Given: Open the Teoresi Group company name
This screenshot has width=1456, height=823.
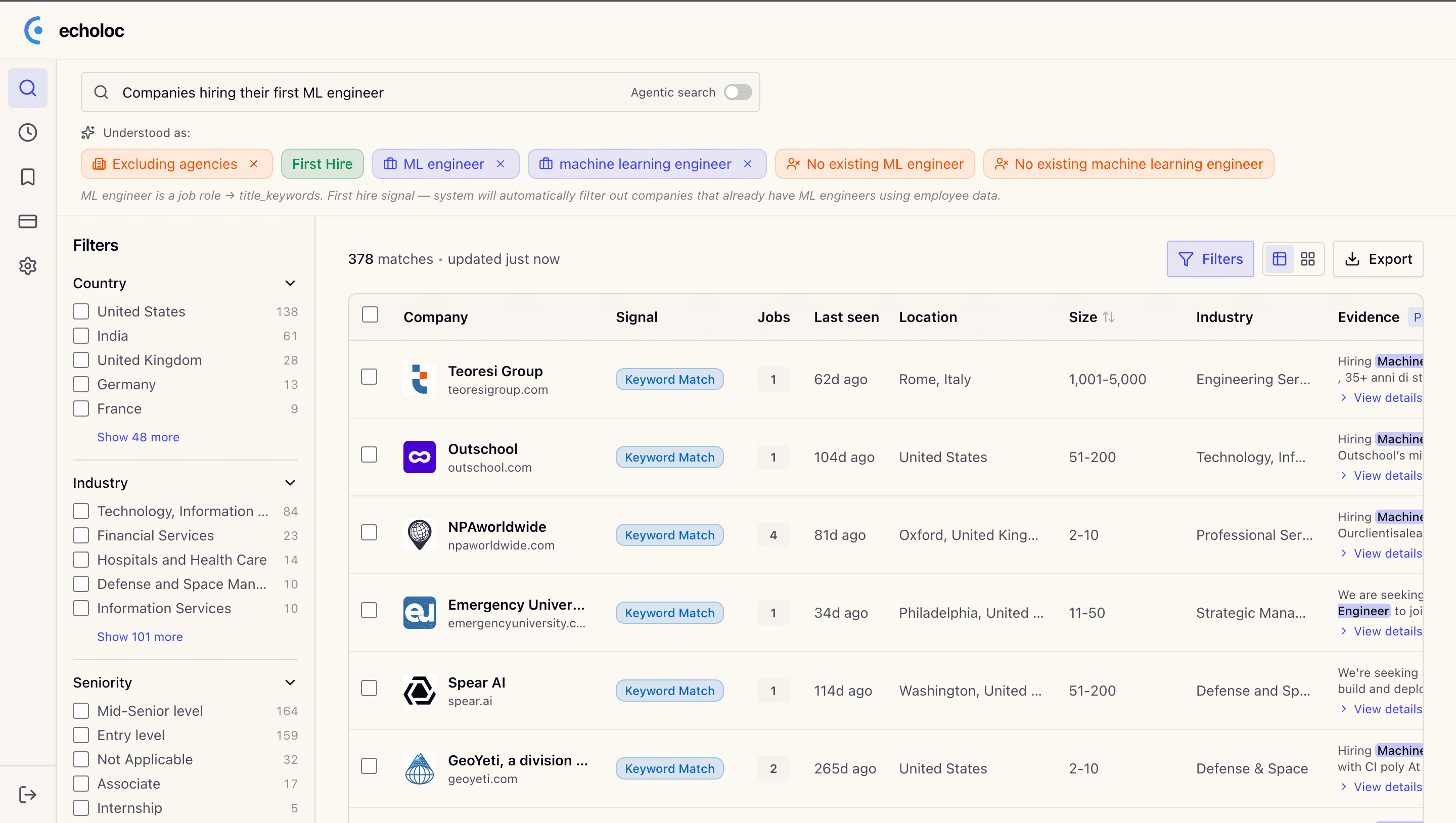Looking at the screenshot, I should point(495,371).
